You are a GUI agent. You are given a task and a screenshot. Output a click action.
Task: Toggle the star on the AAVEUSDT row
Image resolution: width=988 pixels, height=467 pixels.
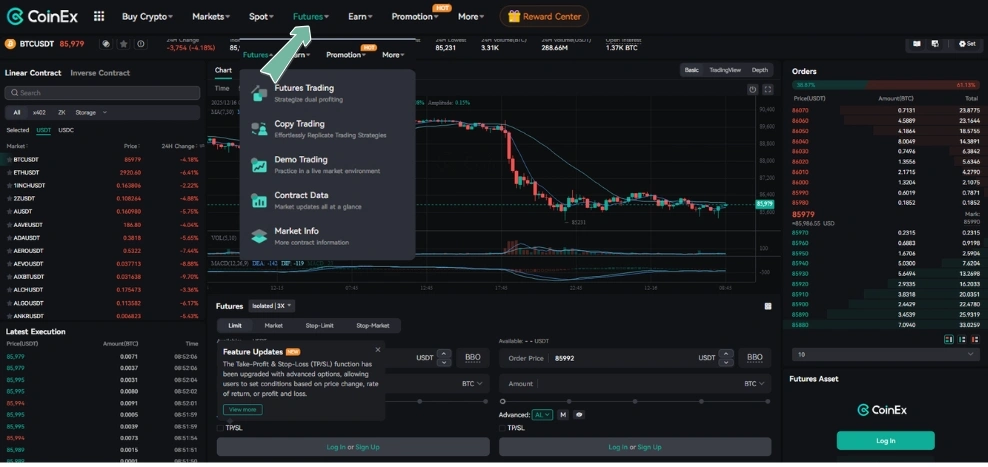[9, 224]
